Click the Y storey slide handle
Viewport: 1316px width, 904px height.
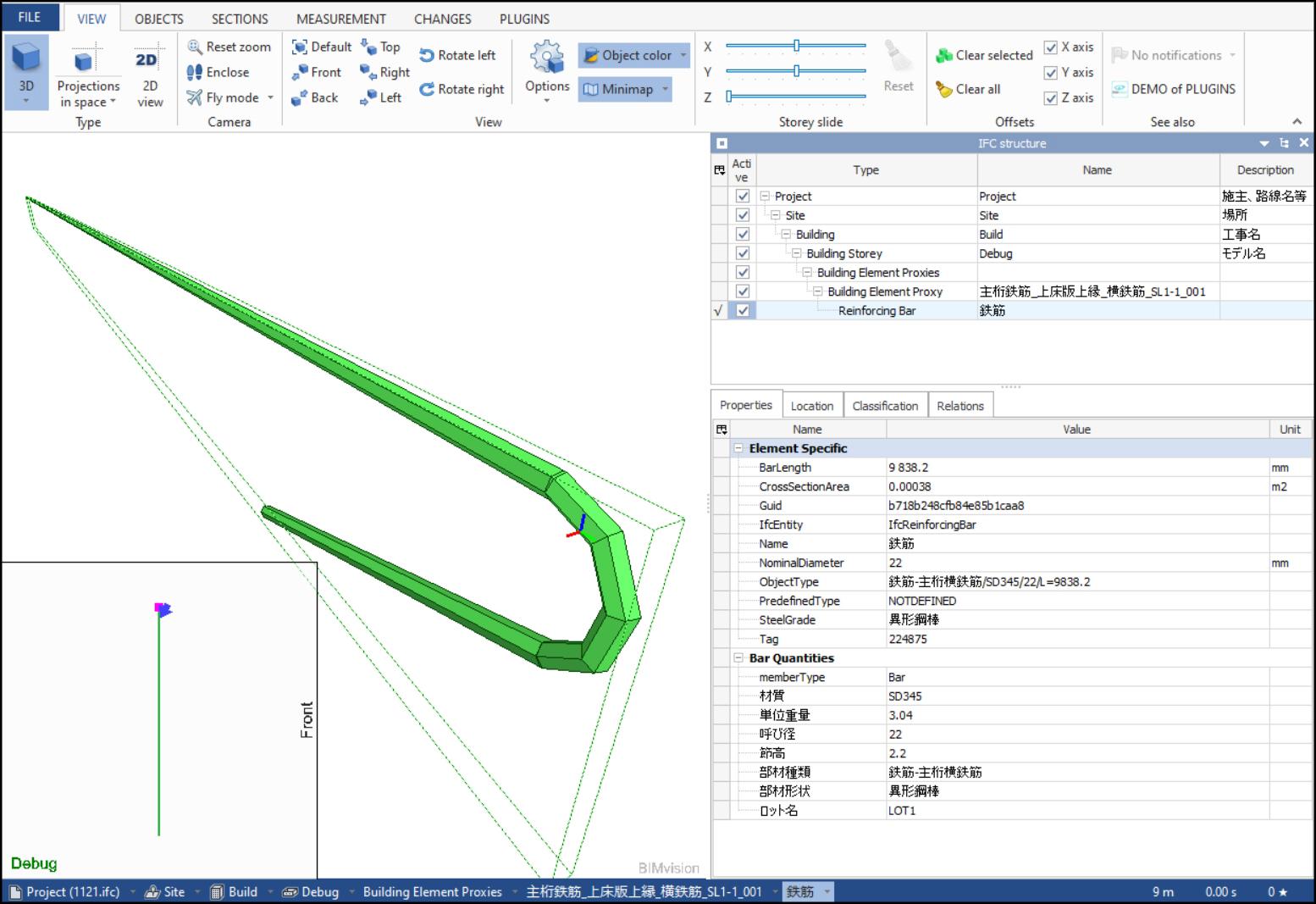(796, 72)
